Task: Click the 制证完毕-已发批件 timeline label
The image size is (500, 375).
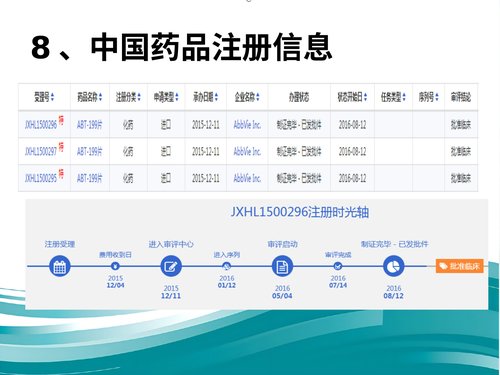Action: point(394,244)
